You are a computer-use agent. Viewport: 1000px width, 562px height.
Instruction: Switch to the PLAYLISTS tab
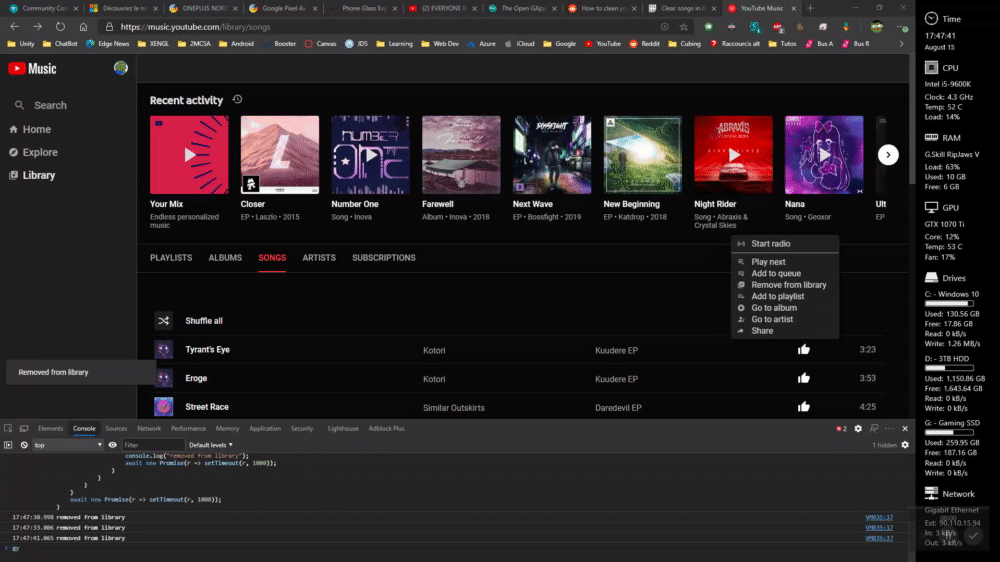point(171,258)
